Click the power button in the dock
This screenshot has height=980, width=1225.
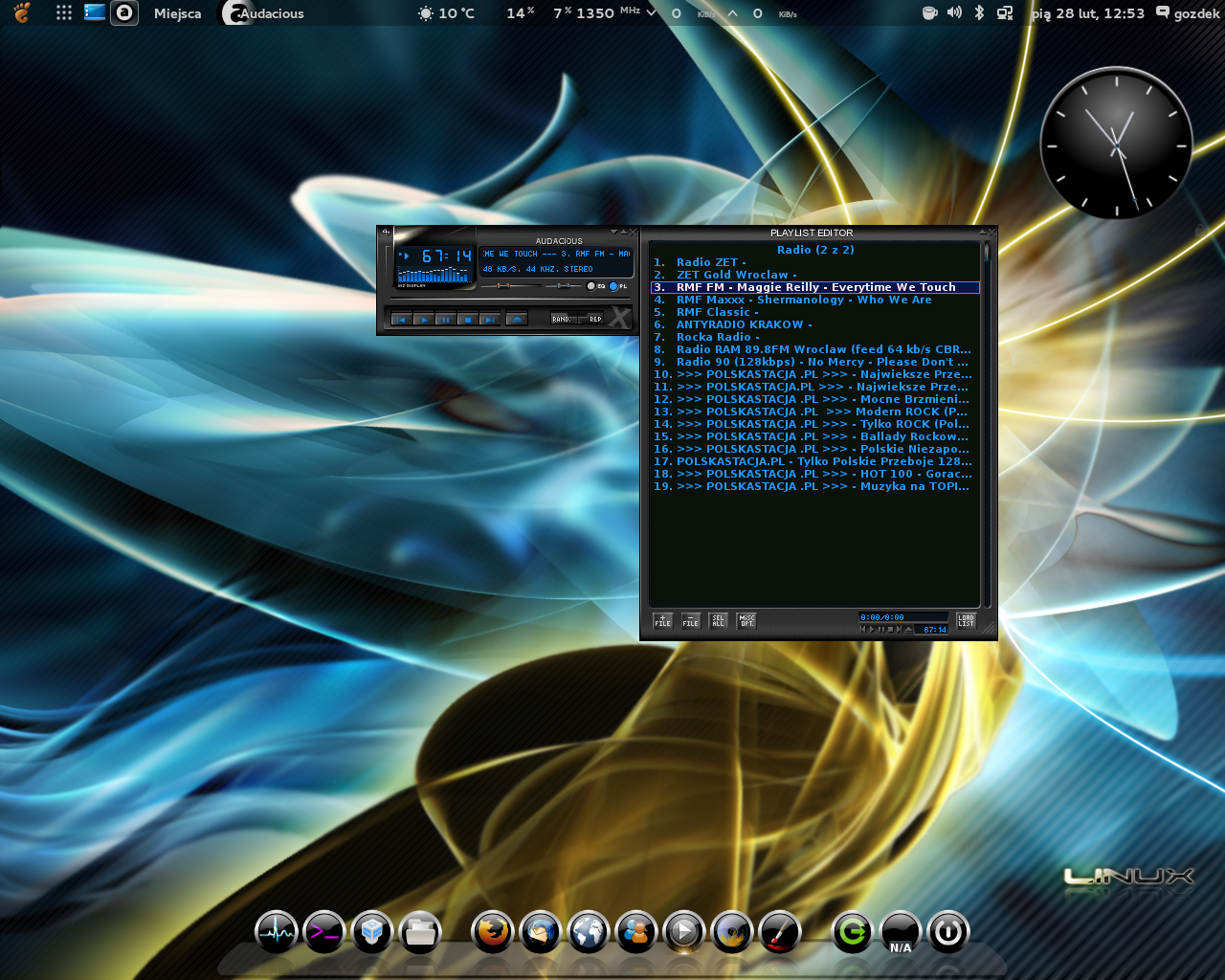947,931
